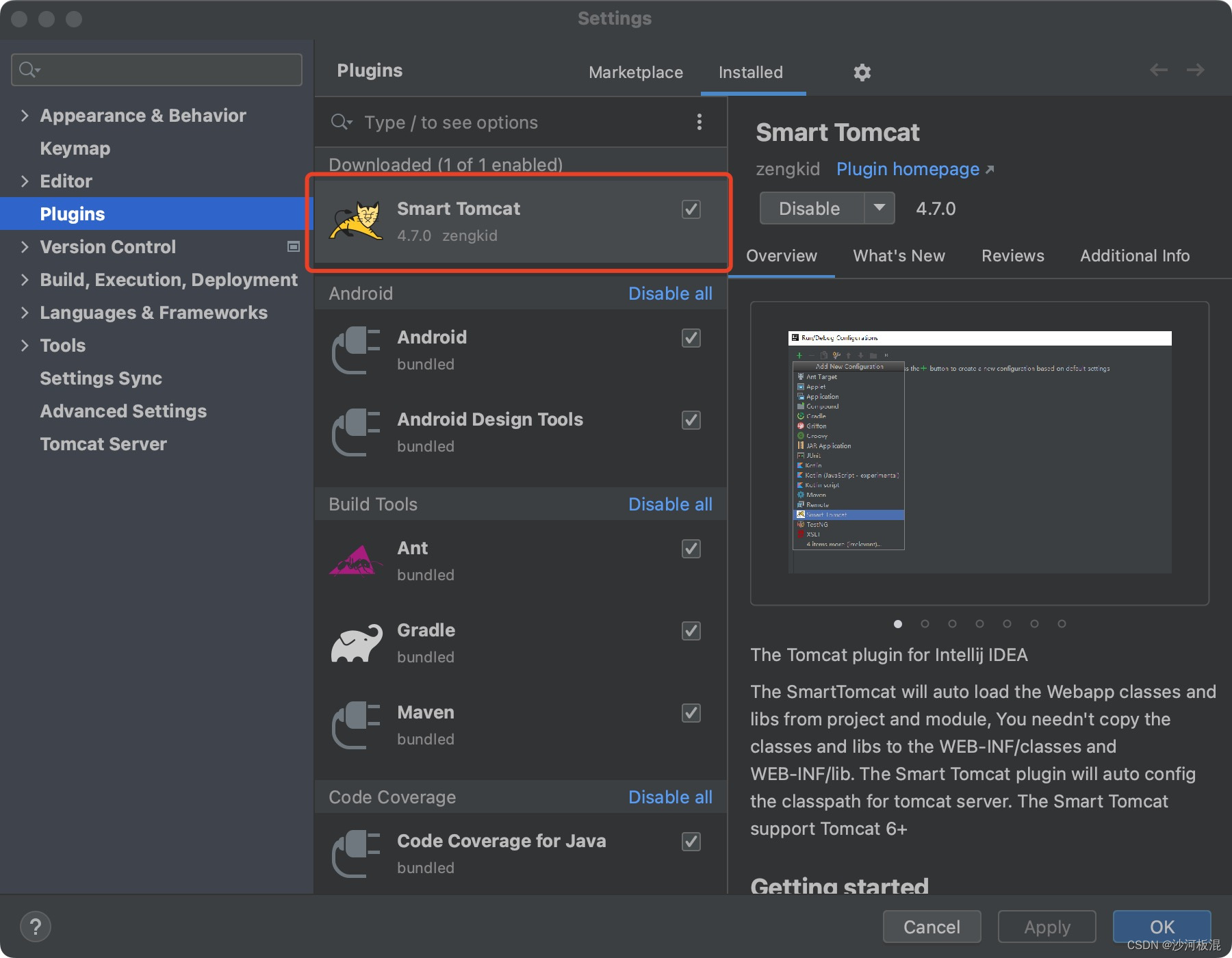The height and width of the screenshot is (958, 1232).
Task: Click the Smart Tomcat cat icon
Action: coord(356,220)
